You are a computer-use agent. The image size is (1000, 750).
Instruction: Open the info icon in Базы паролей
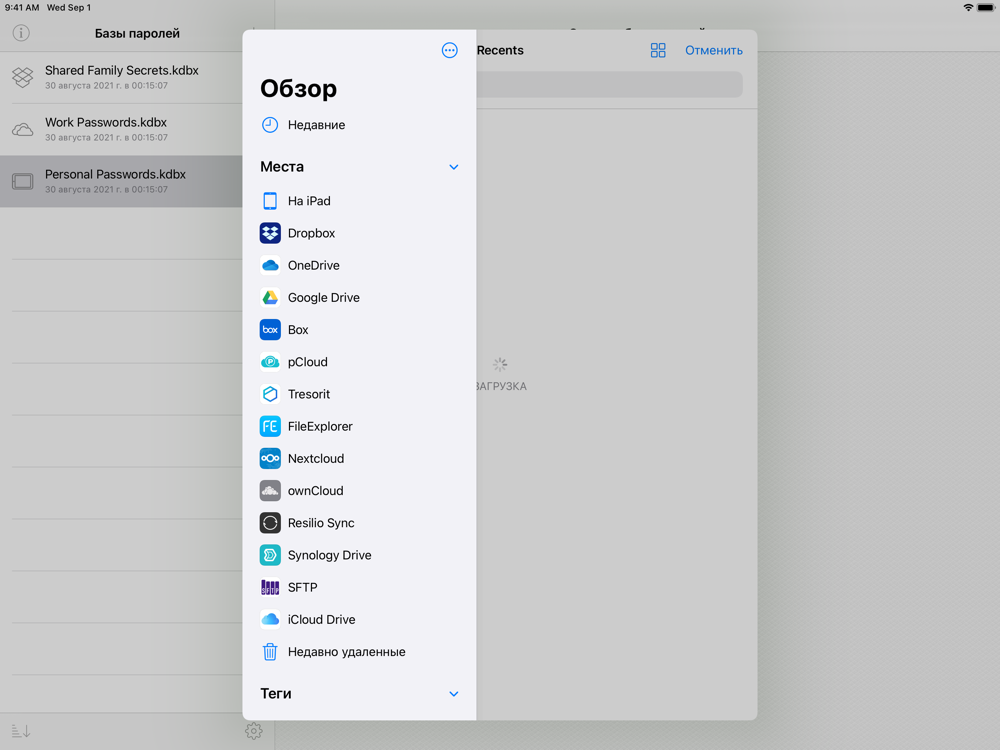21,33
